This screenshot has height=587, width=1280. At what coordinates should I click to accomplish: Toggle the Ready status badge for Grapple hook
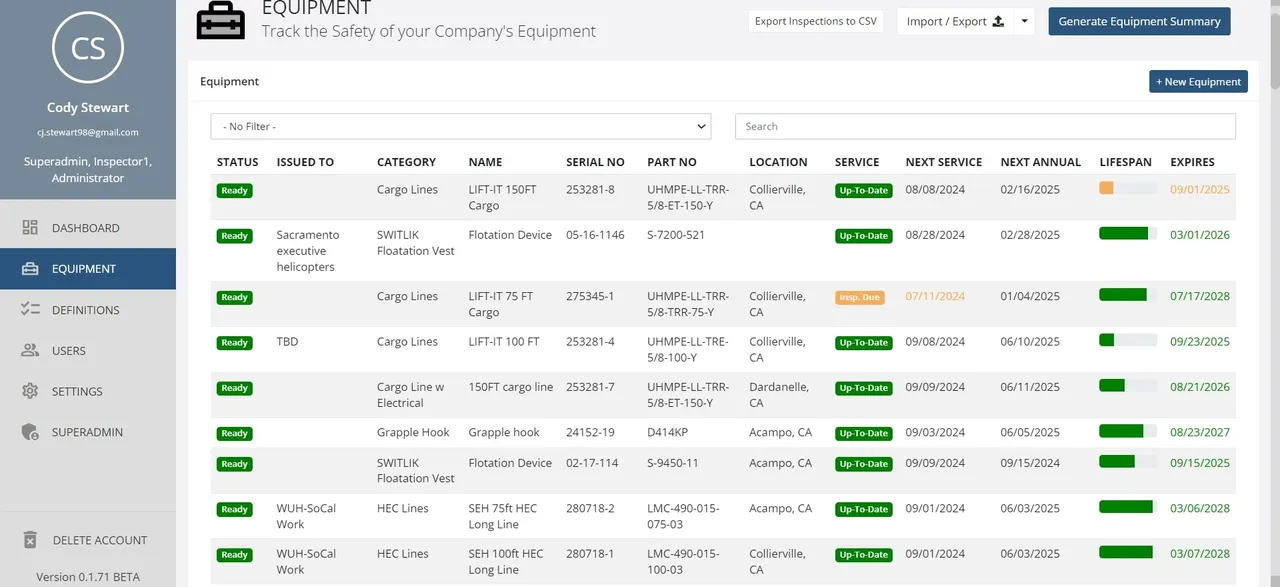(234, 433)
